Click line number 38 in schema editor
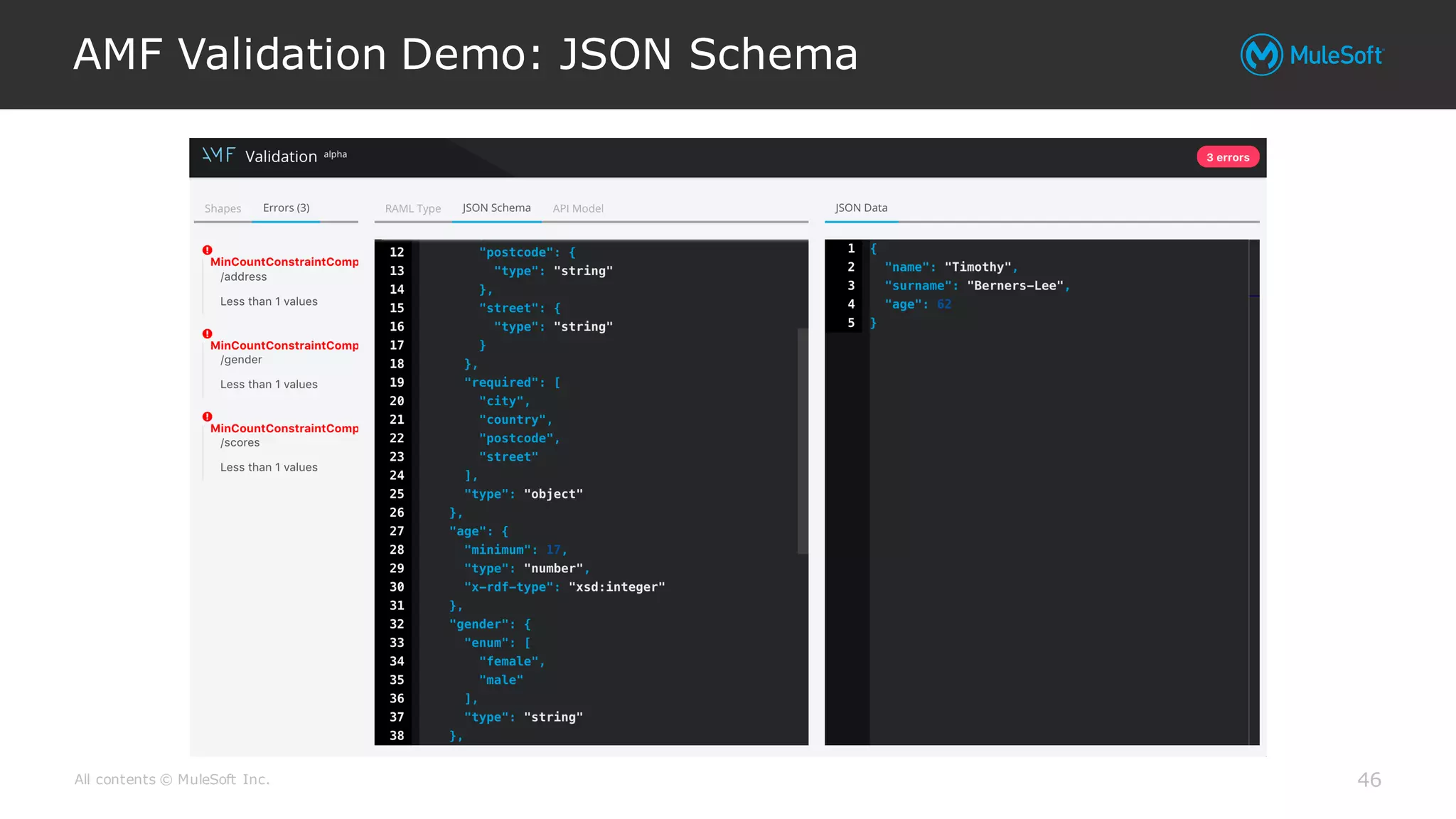The image size is (1456, 819). pos(397,736)
